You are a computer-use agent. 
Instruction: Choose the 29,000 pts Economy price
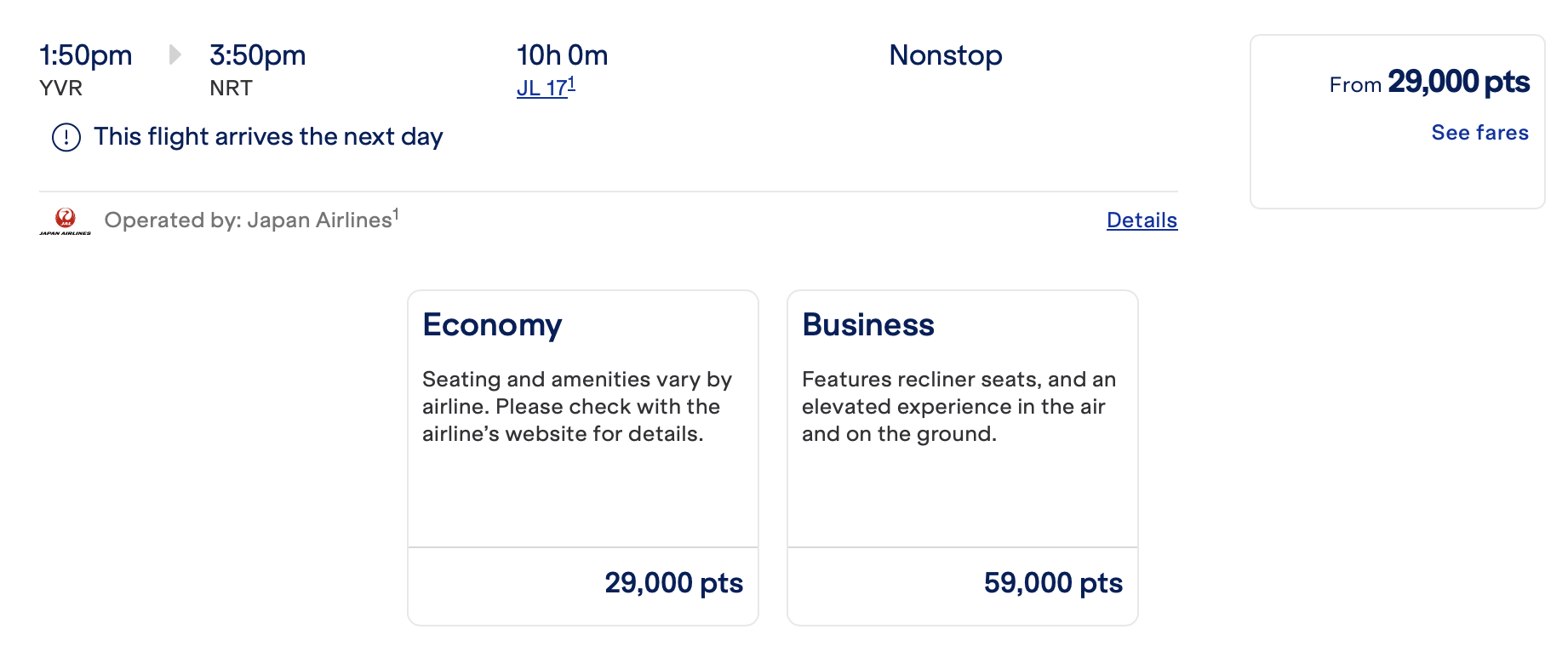click(673, 583)
